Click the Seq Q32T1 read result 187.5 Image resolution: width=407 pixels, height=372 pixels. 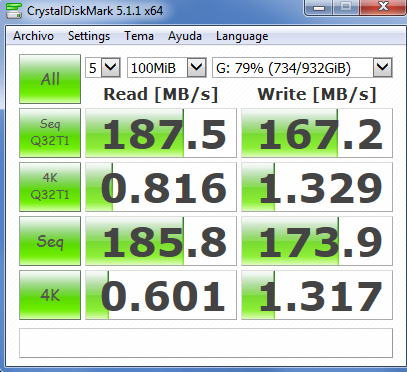click(x=161, y=133)
